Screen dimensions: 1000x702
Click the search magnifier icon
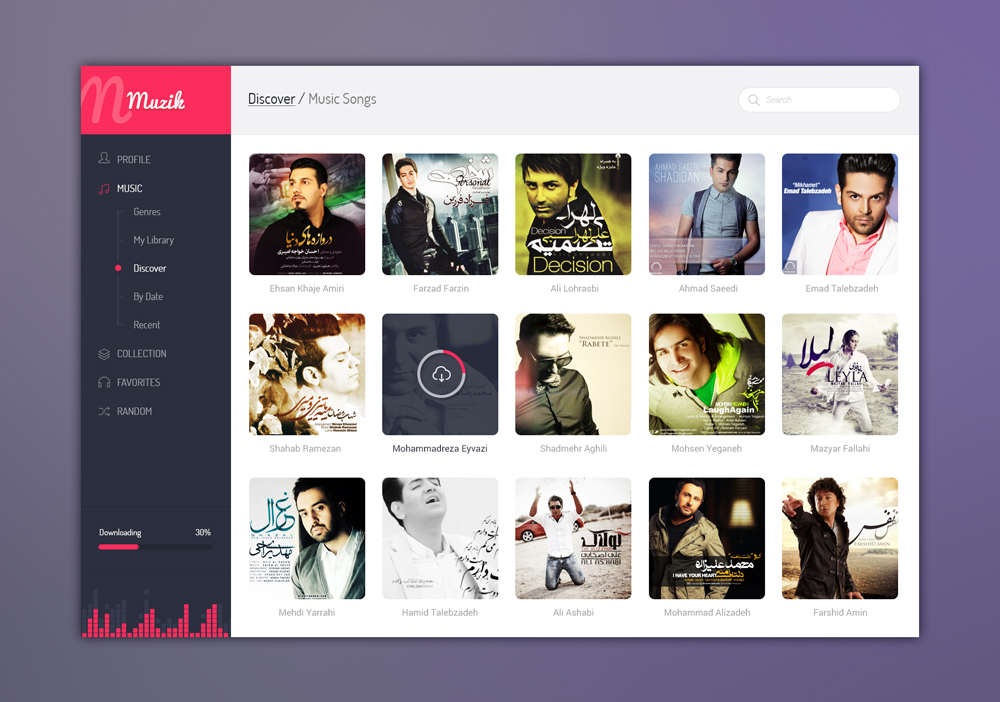coord(754,100)
